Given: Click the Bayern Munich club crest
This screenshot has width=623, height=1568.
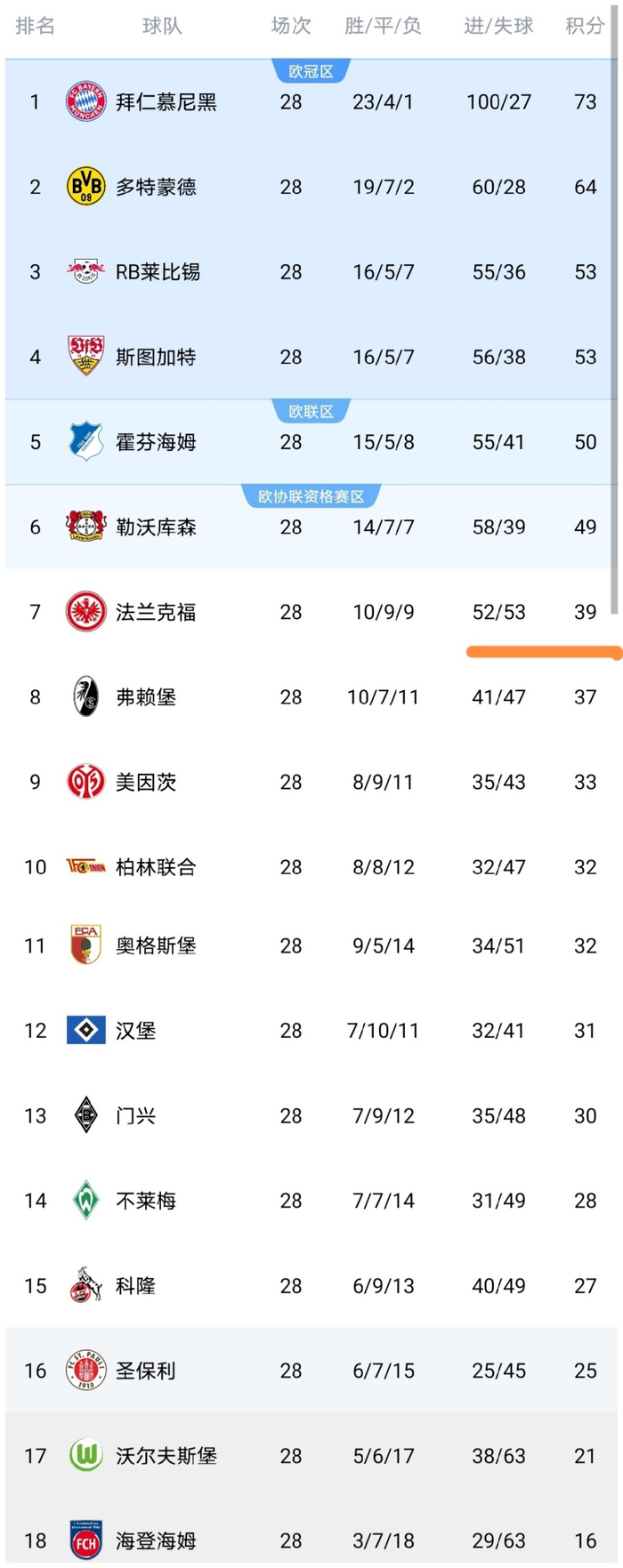Looking at the screenshot, I should tap(85, 101).
